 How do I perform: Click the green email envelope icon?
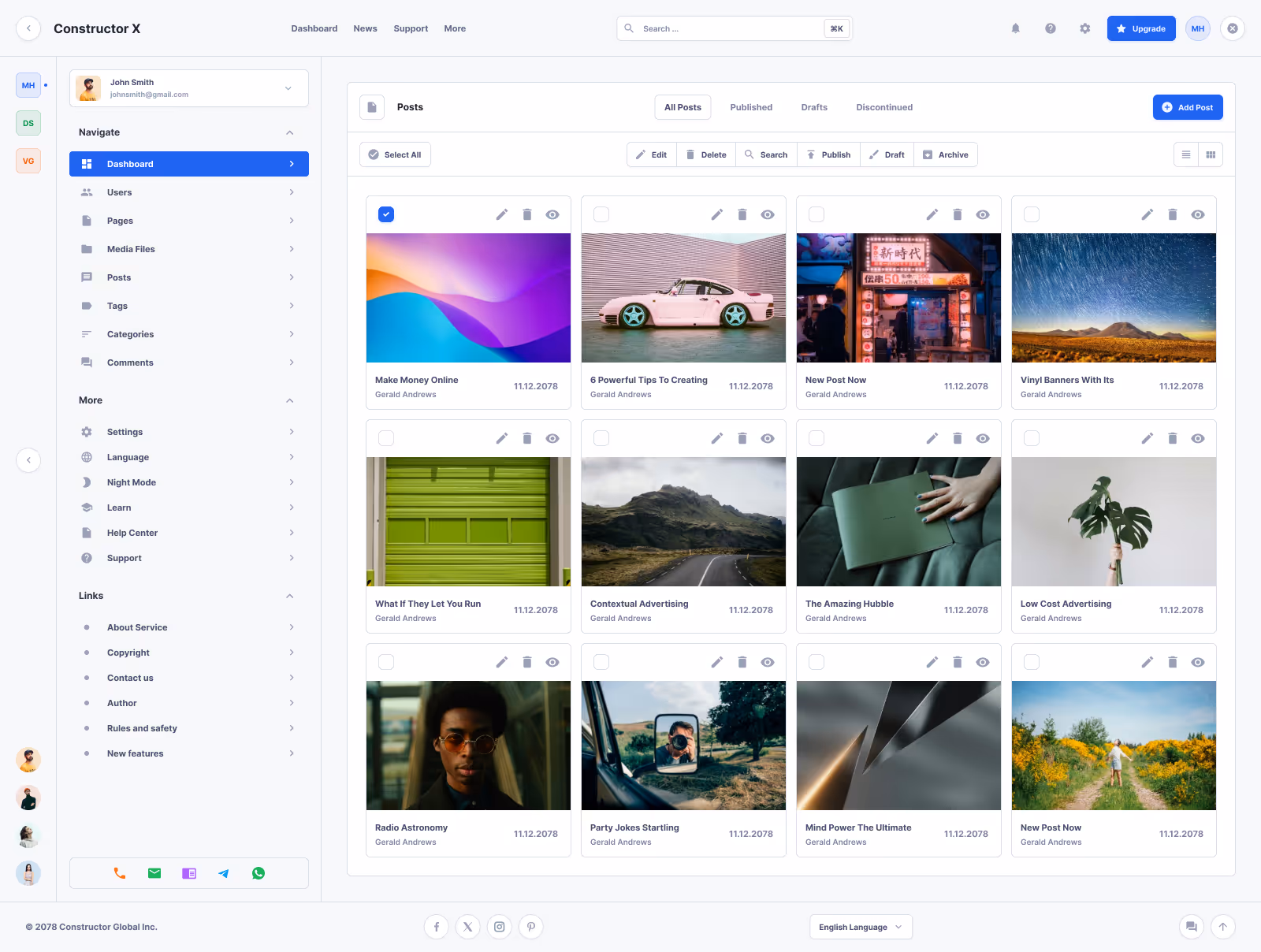pyautogui.click(x=154, y=873)
